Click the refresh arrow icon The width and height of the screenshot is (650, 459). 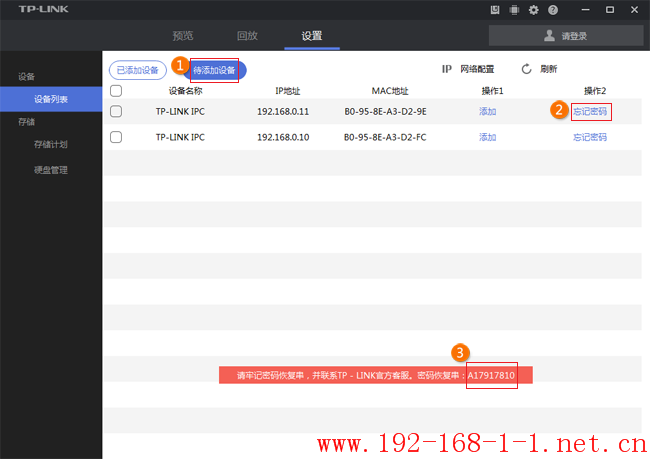pyautogui.click(x=526, y=69)
